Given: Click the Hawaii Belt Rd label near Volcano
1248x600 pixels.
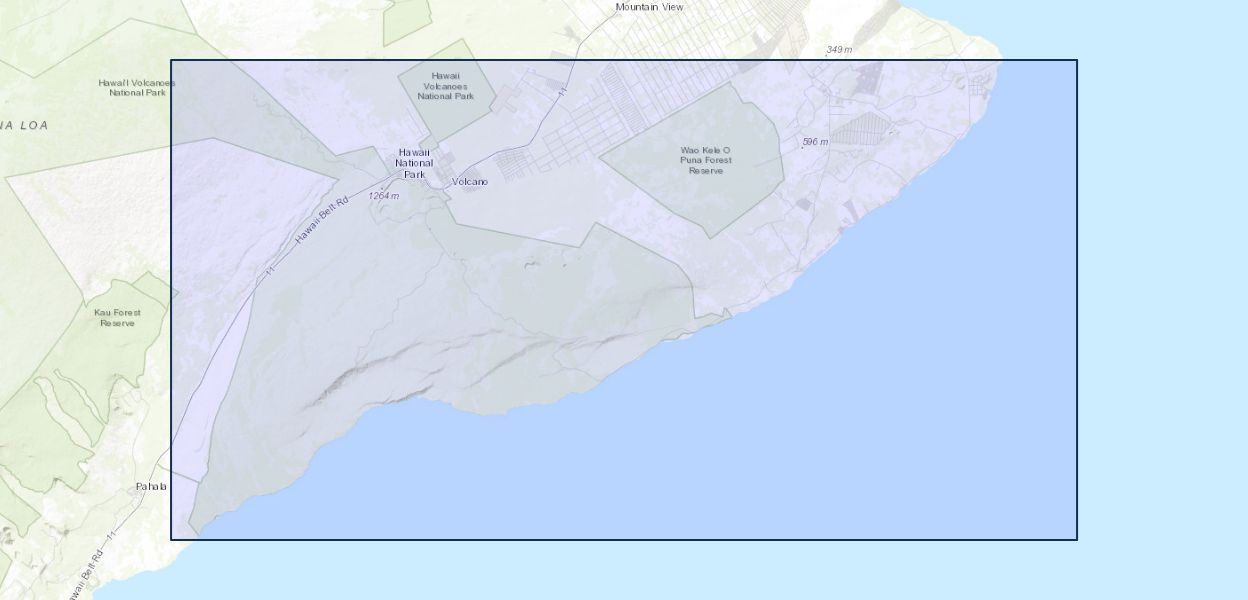Looking at the screenshot, I should click(321, 220).
